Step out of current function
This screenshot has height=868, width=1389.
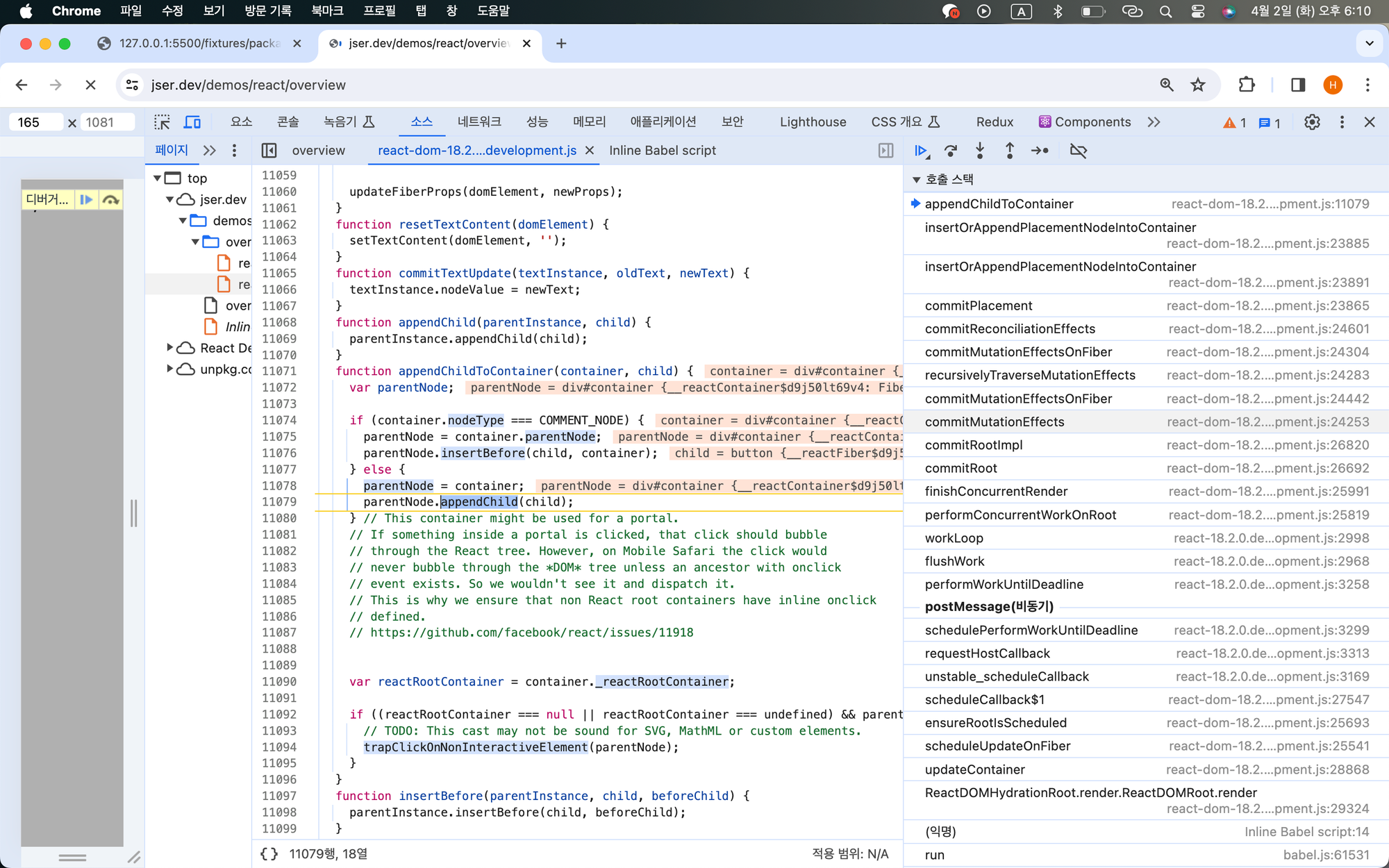point(1010,151)
